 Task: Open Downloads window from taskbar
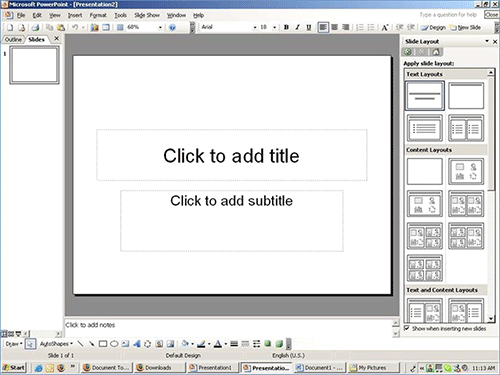tap(159, 367)
